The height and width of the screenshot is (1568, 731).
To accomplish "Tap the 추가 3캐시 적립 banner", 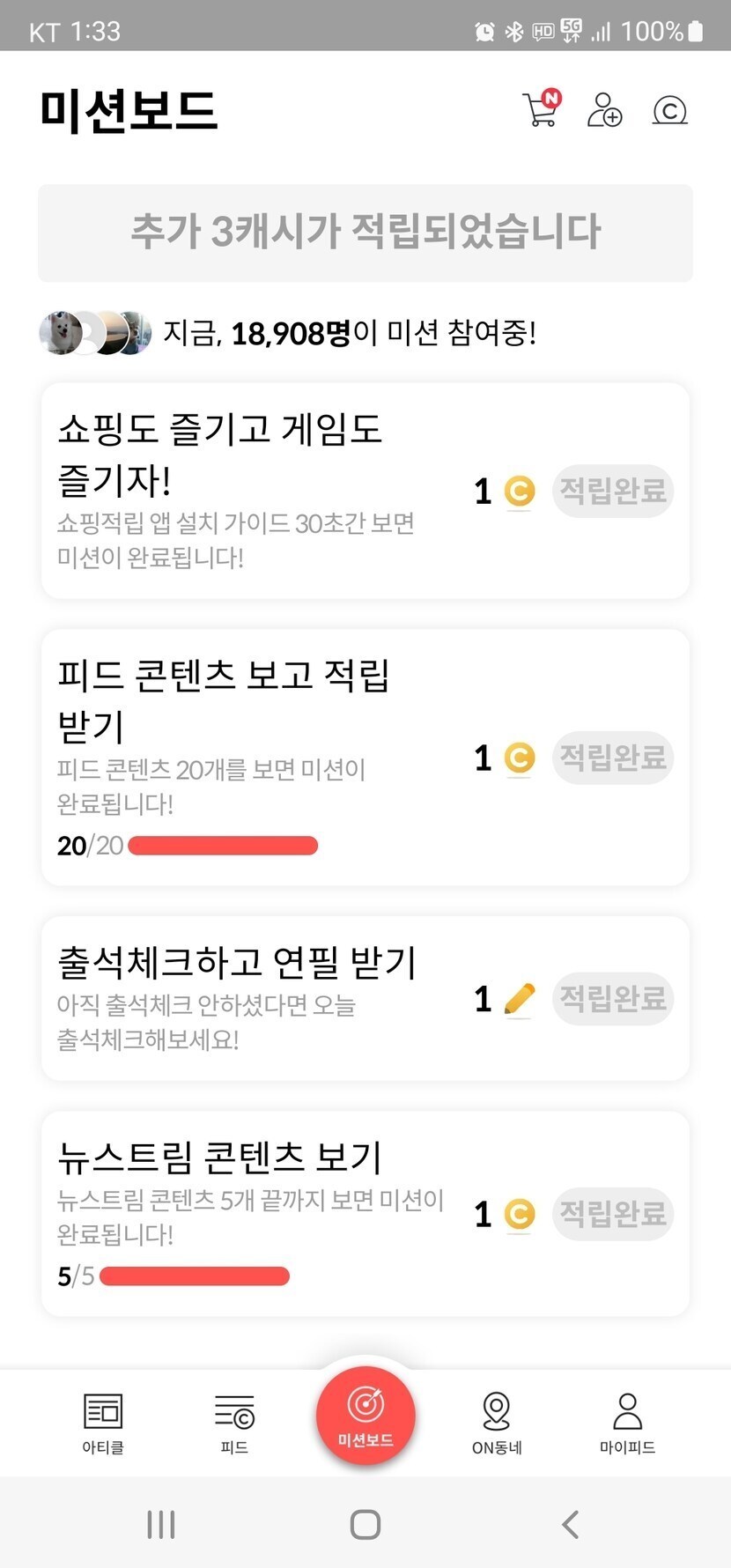I will click(x=365, y=233).
